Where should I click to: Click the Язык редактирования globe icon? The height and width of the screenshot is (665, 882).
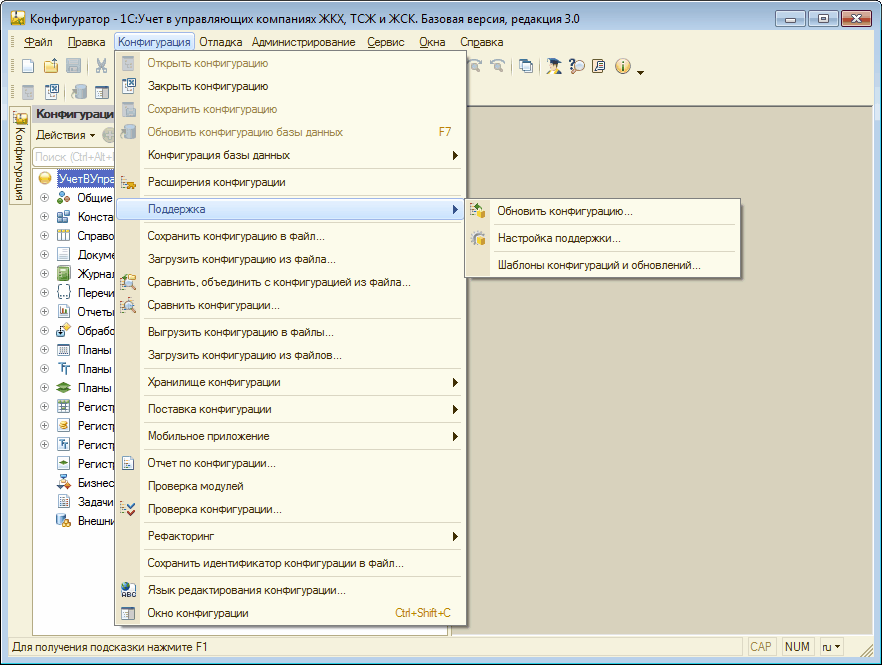pos(128,590)
